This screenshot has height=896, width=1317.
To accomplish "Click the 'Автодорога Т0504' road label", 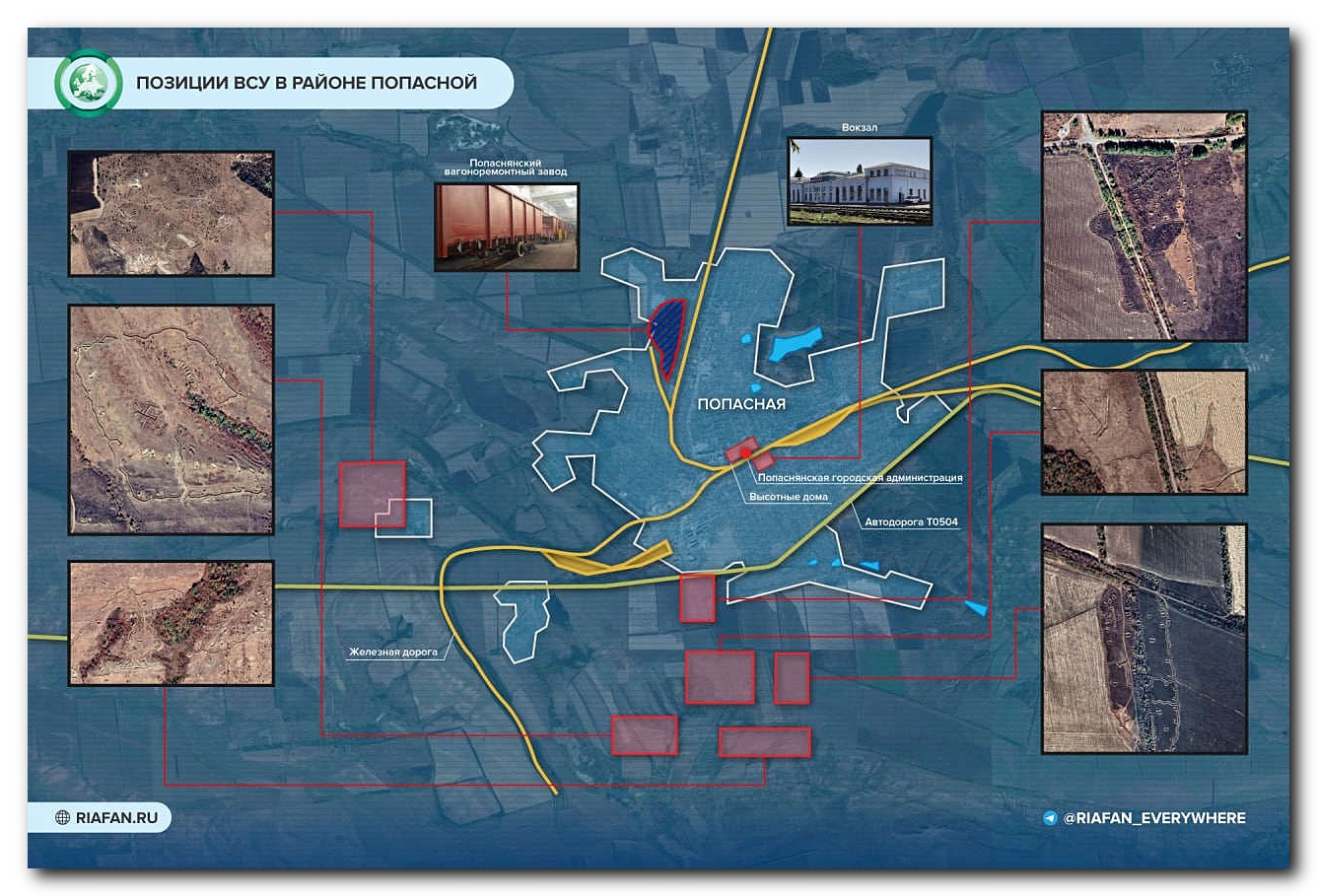I will pos(911,522).
